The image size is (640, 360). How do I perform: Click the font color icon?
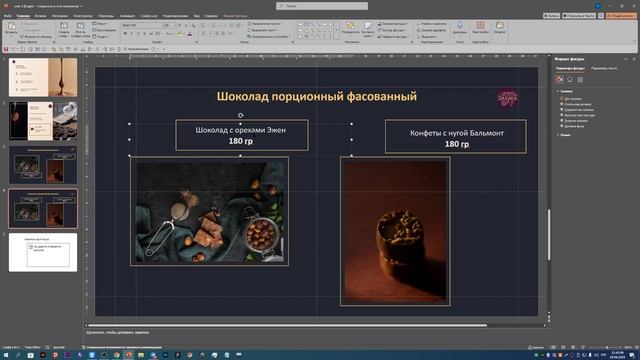click(190, 34)
